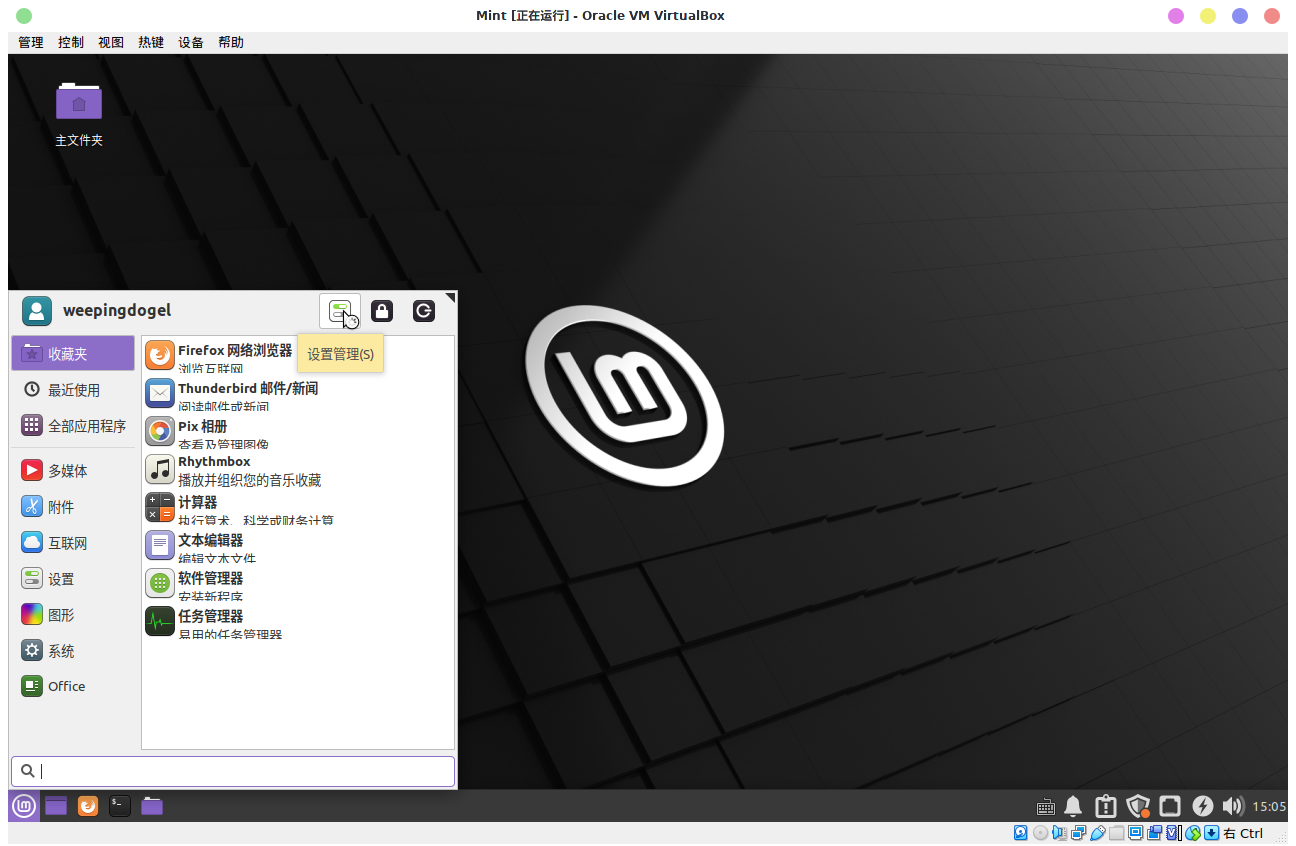Select 全部应用程序 in the sidebar
The image size is (1296, 846).
[88, 425]
